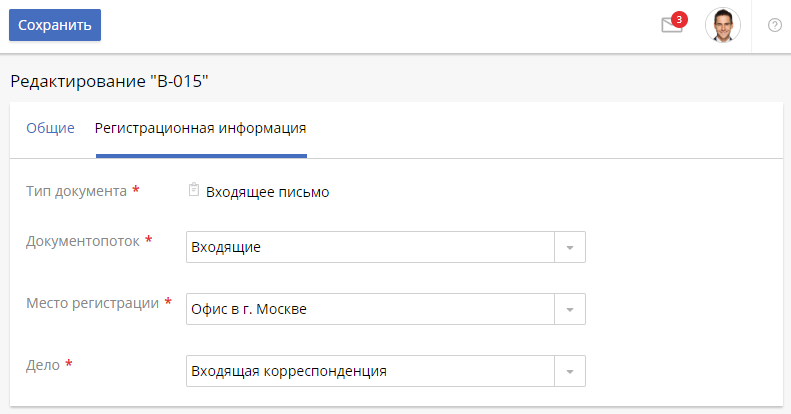Viewport: 791px width, 414px height.
Task: Open the mail messages envelope icon
Action: click(671, 26)
